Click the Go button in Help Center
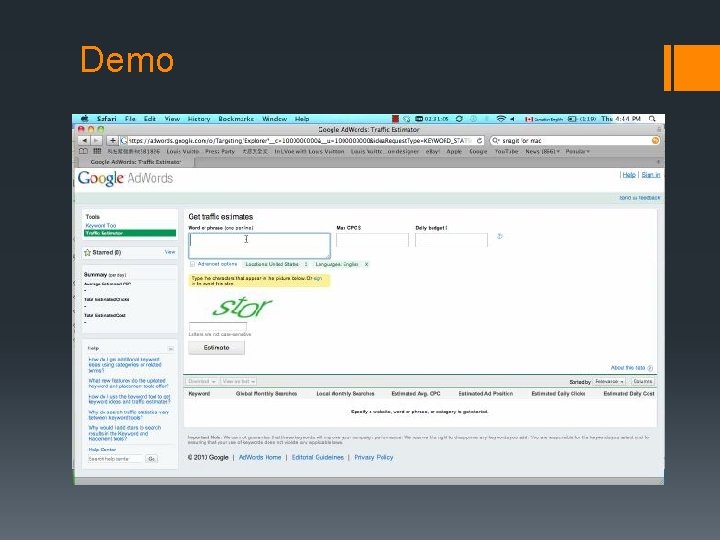The image size is (720, 540). 152,459
